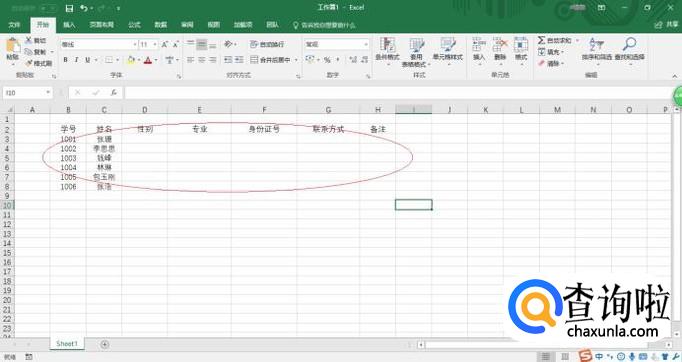Click Merge and Center button
This screenshot has height=362, width=682.
(270, 60)
